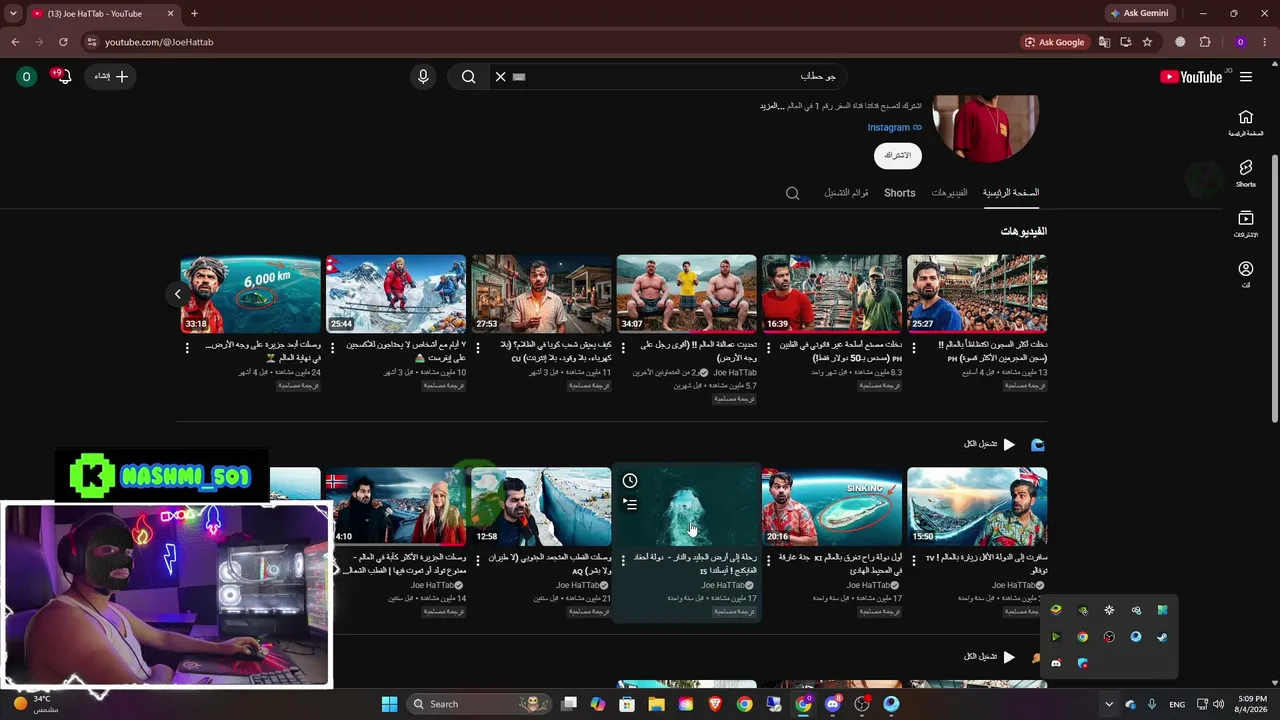Open Subscriptions in the sidebar

1245,224
